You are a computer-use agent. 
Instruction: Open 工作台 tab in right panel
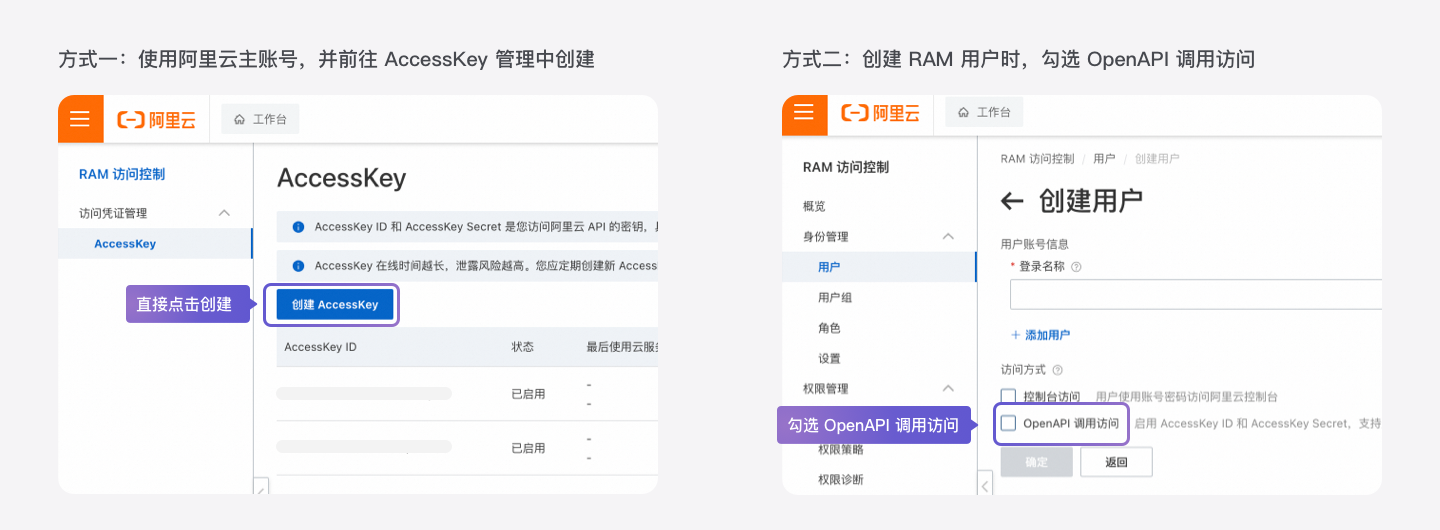[x=984, y=112]
